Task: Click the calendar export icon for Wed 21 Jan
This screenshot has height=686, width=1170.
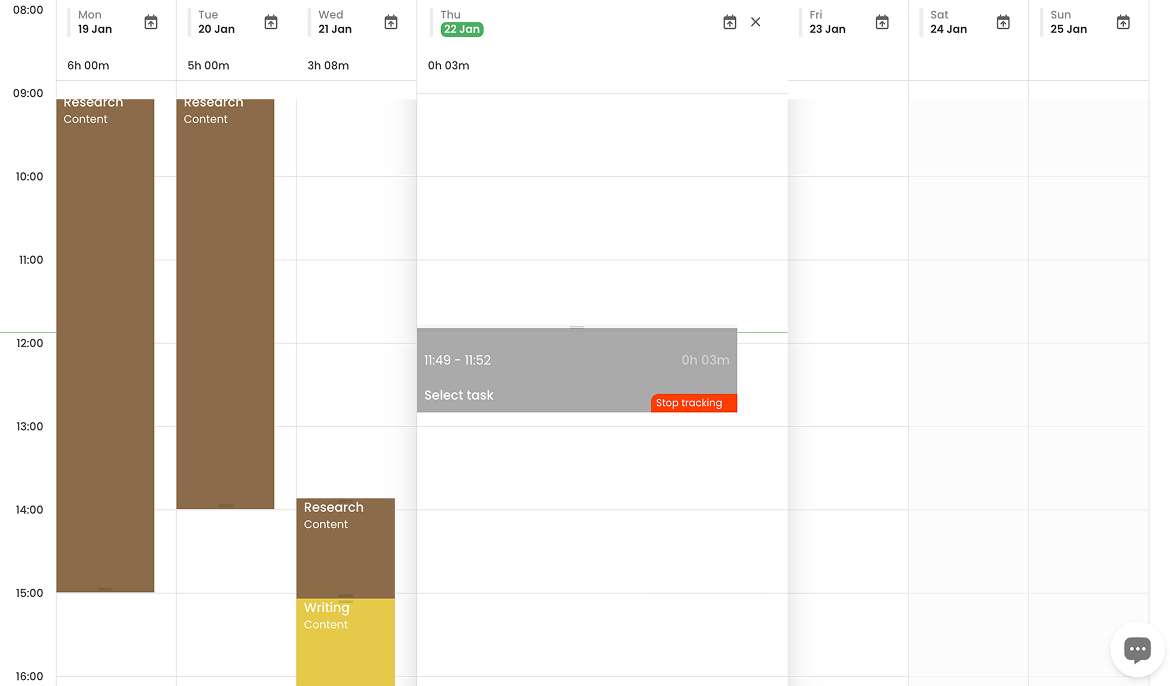Action: tap(390, 21)
